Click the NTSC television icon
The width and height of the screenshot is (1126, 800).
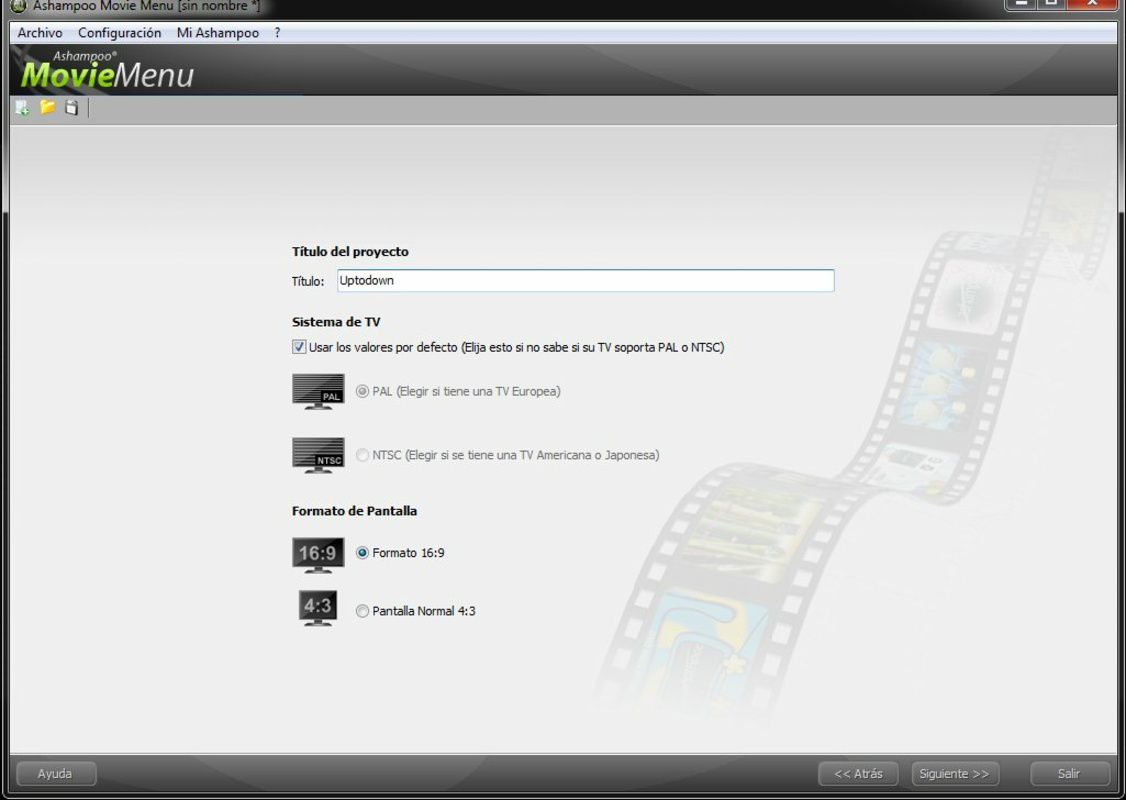pyautogui.click(x=318, y=455)
